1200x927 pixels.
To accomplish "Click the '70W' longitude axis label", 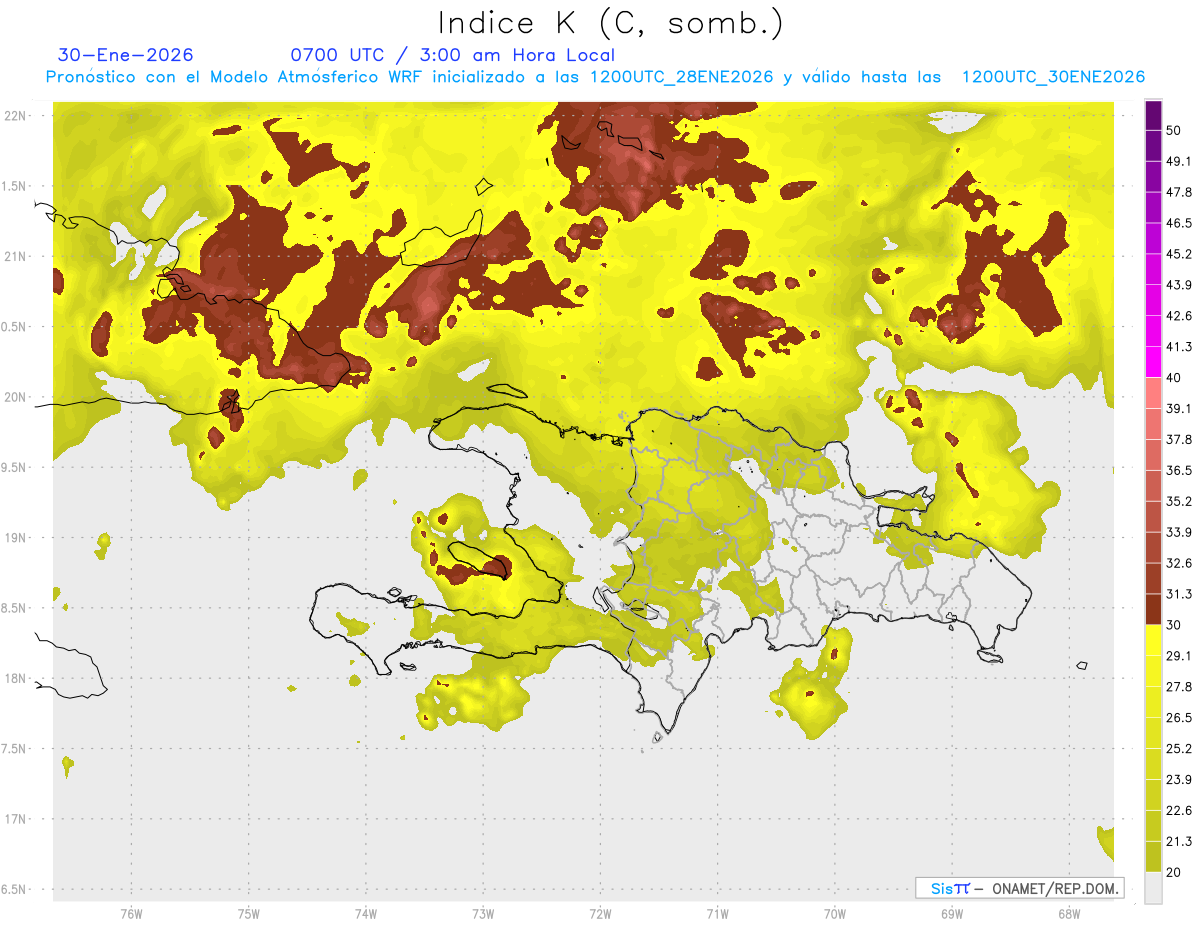I will pos(835,913).
